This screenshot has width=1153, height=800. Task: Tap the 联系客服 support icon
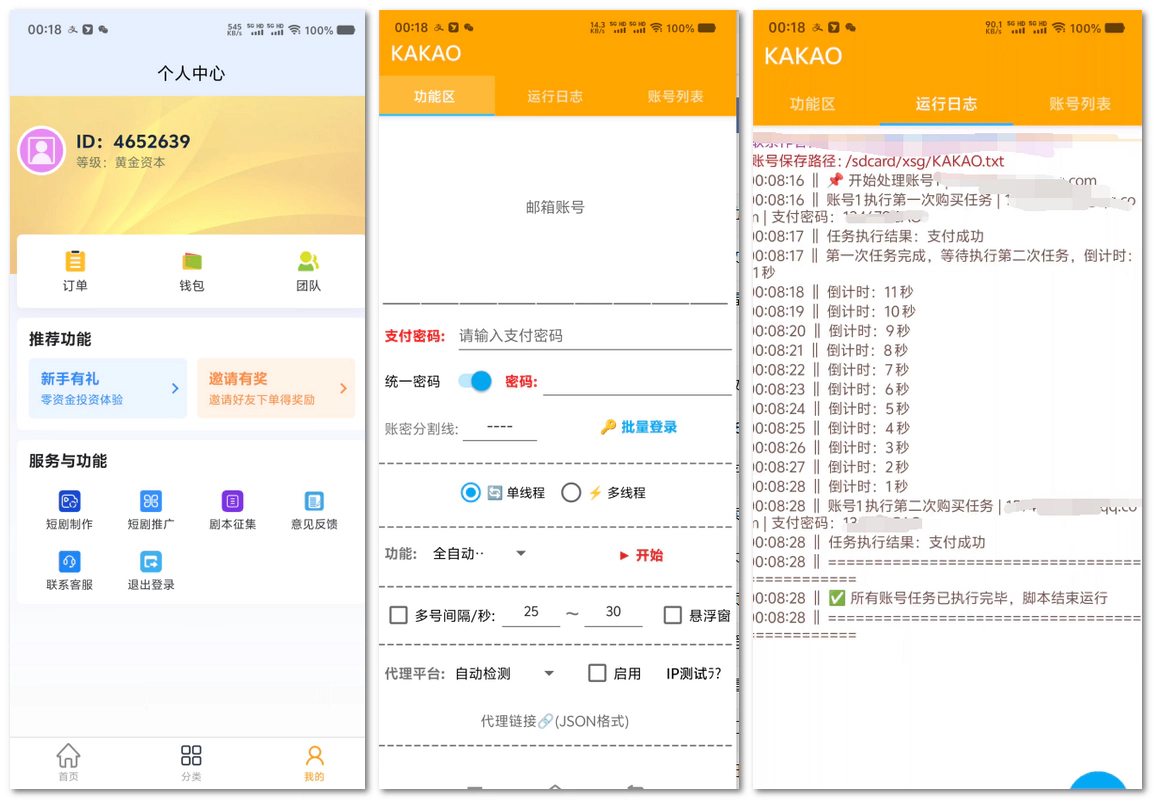[x=69, y=562]
